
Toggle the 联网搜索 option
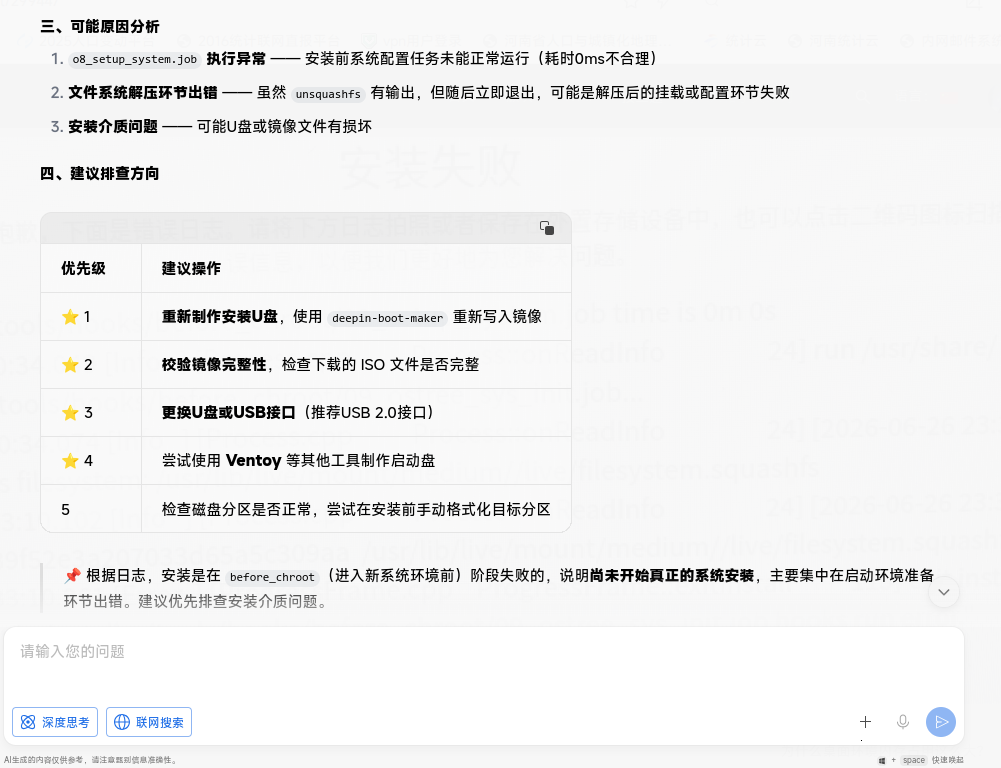[149, 722]
